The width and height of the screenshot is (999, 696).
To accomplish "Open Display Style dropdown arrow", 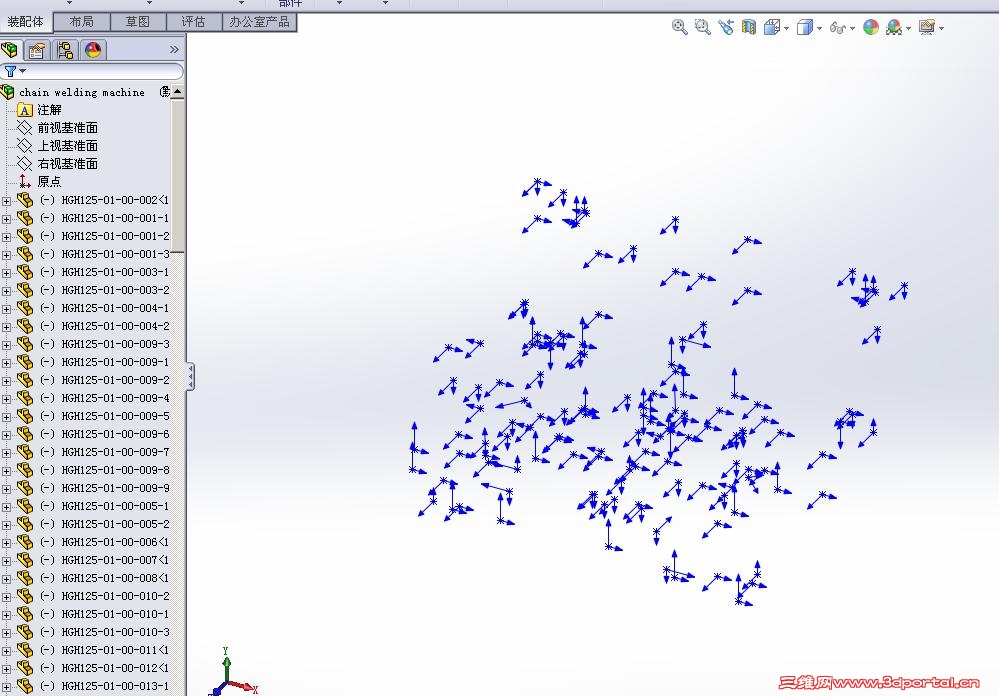I will point(819,28).
